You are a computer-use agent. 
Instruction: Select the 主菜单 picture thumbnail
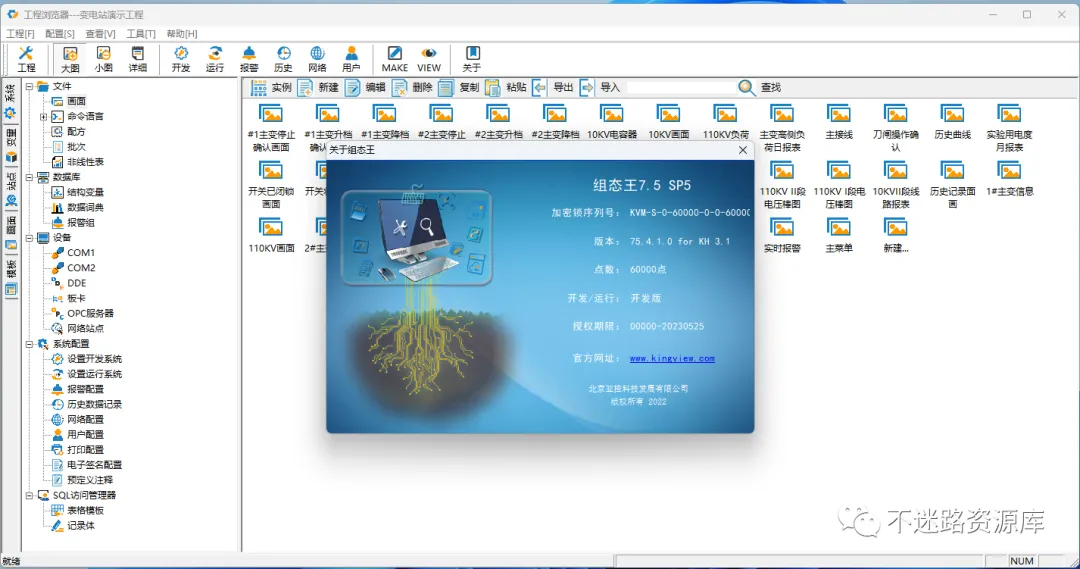click(839, 236)
